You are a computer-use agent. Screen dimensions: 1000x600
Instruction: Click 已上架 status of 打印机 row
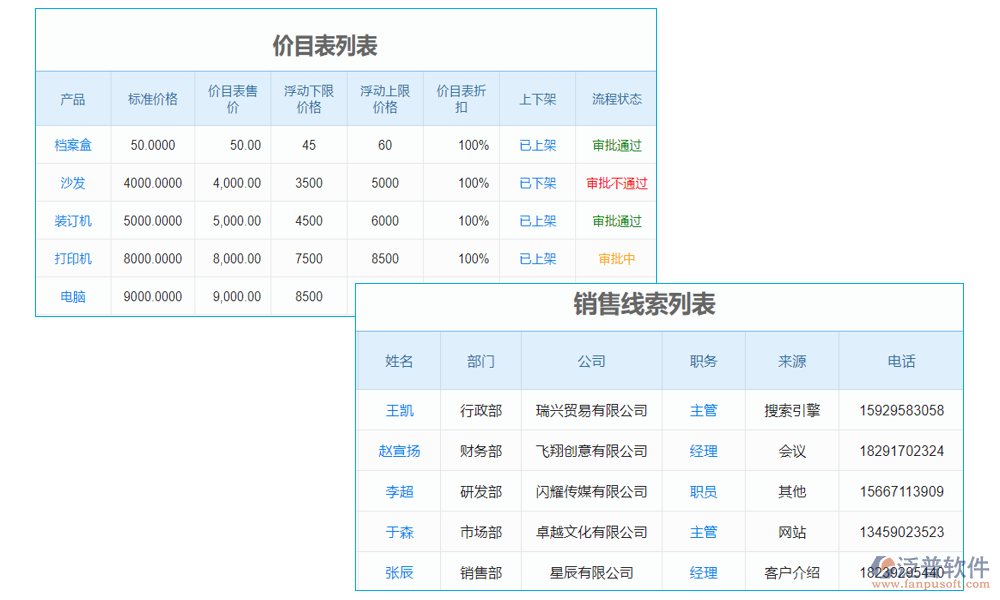(537, 258)
